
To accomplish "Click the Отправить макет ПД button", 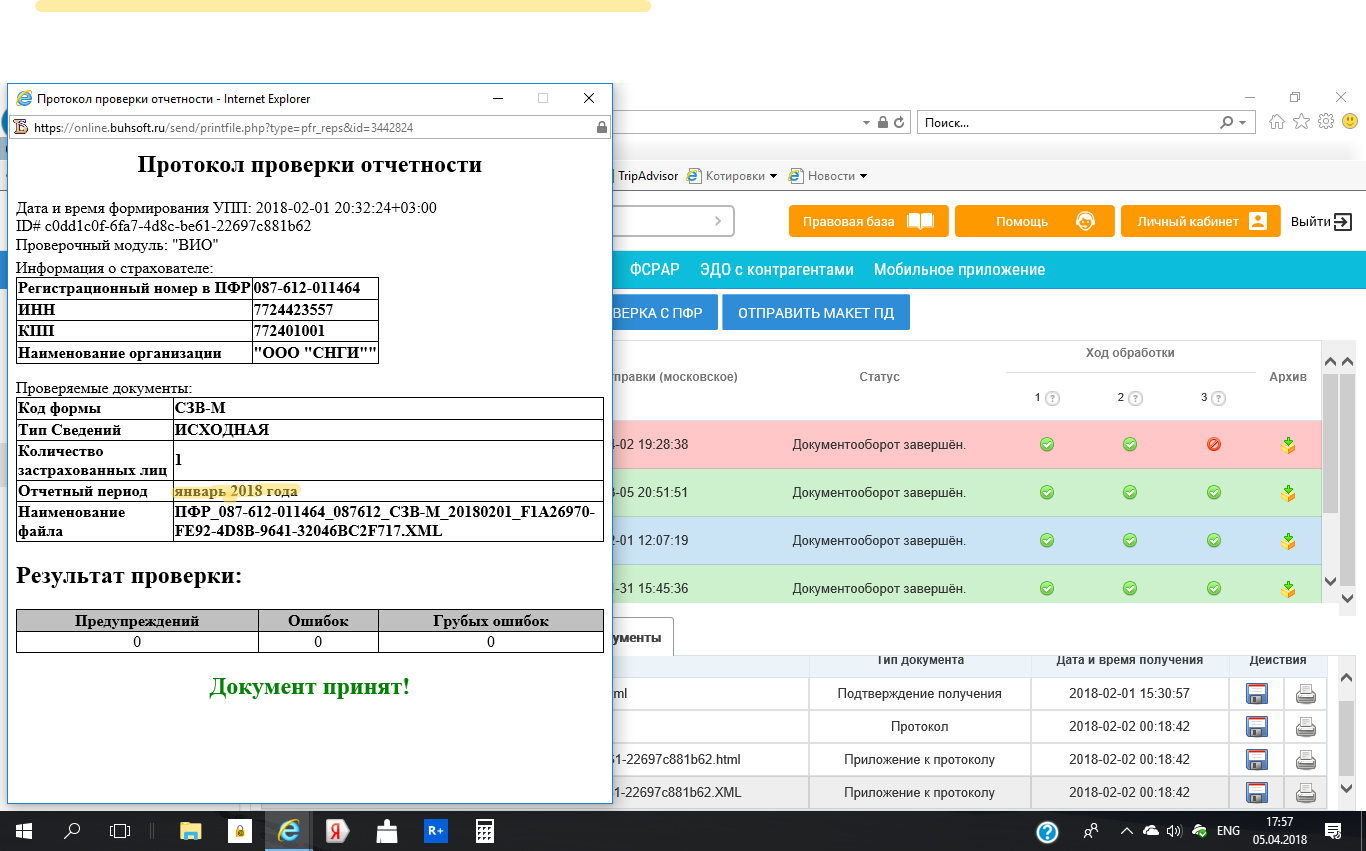I will (x=816, y=313).
